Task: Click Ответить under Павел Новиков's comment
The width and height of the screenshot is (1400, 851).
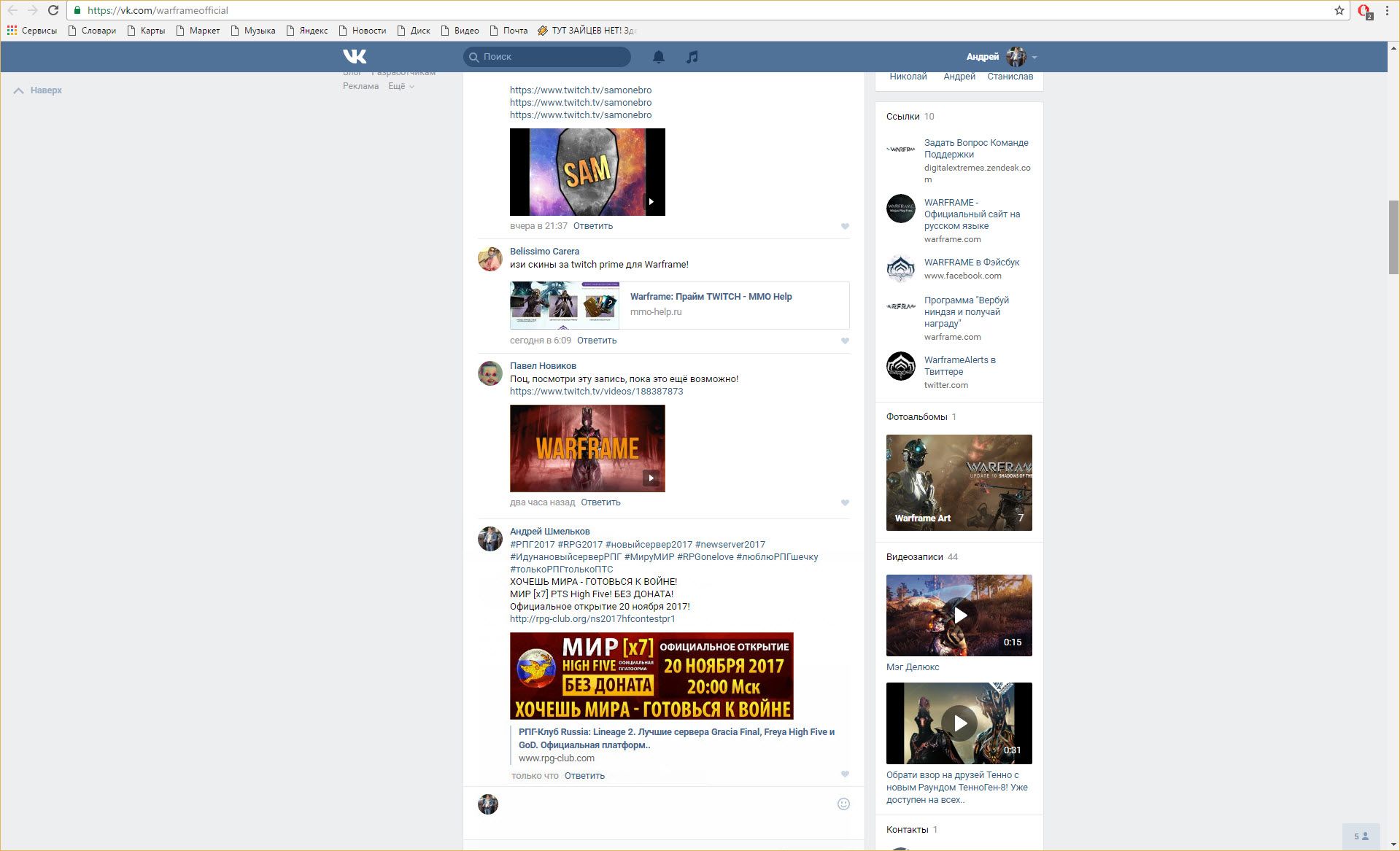Action: point(600,502)
